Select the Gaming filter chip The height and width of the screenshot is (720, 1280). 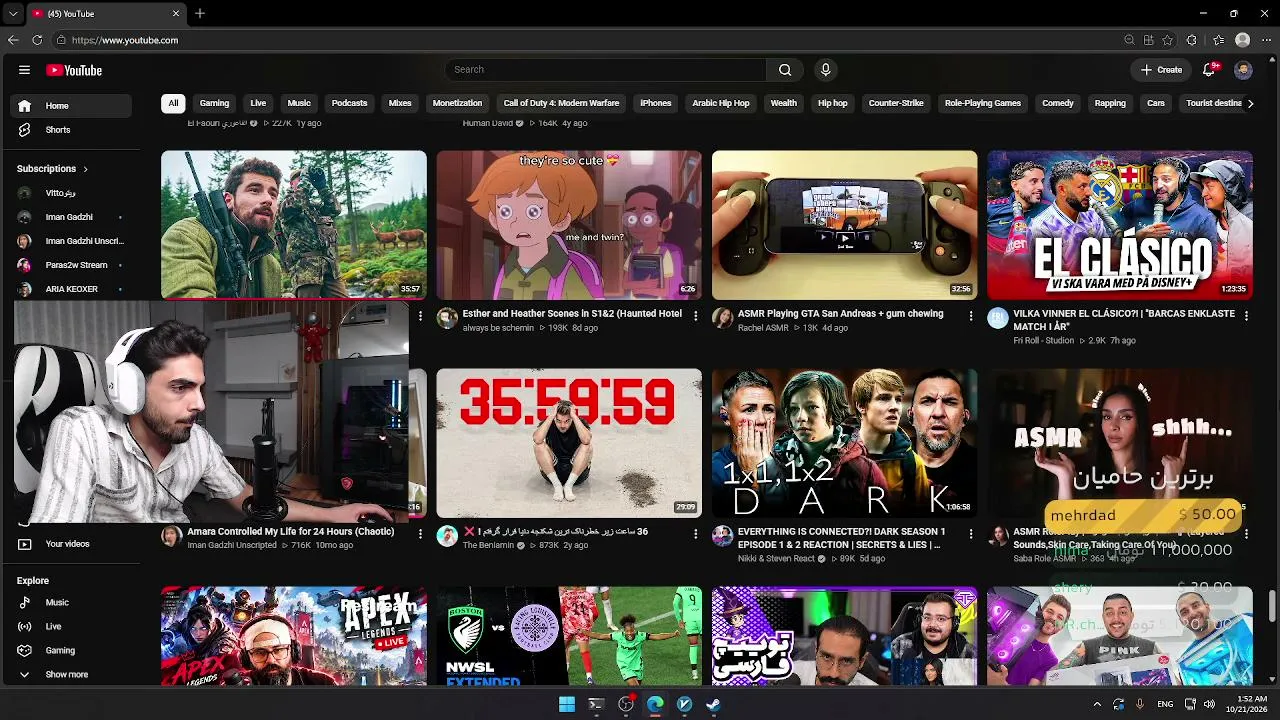[214, 103]
